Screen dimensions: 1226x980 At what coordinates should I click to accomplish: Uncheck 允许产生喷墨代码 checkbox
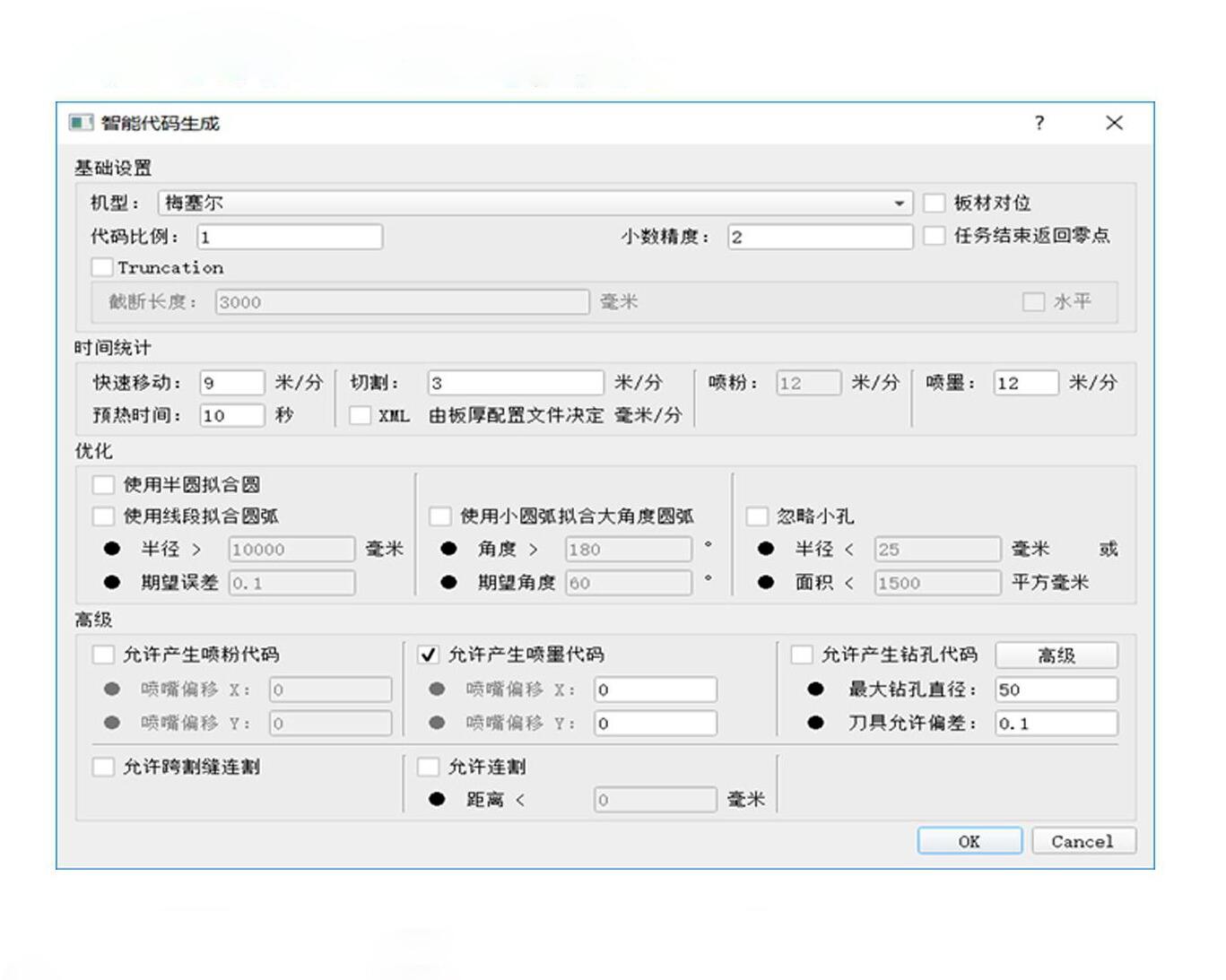click(428, 655)
